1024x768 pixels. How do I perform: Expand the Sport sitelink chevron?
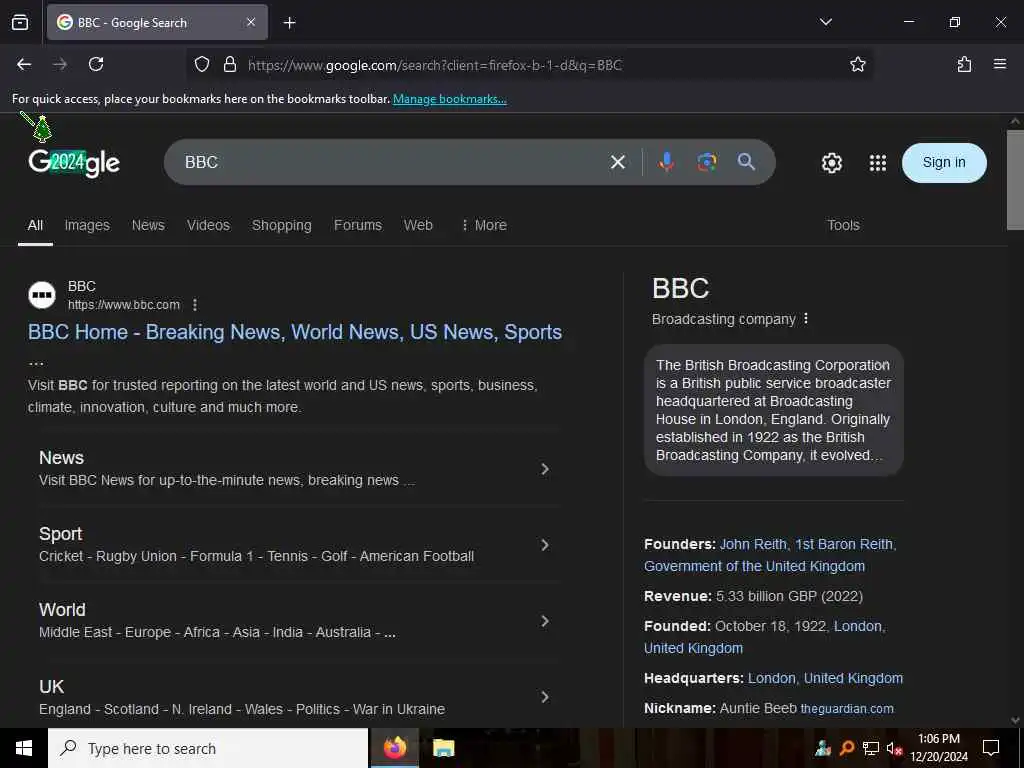(x=545, y=545)
